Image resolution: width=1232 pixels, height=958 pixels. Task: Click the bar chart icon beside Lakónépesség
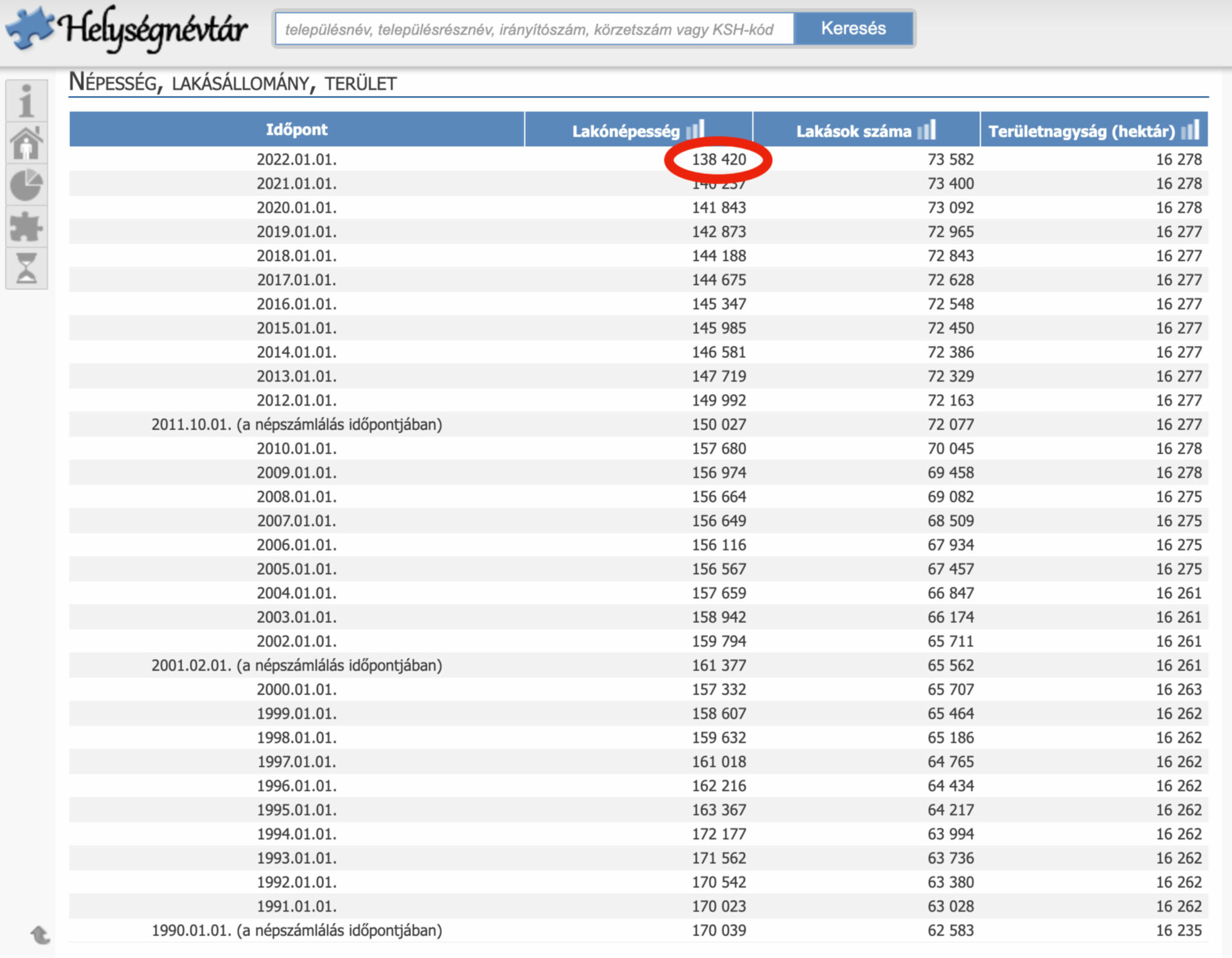point(695,129)
